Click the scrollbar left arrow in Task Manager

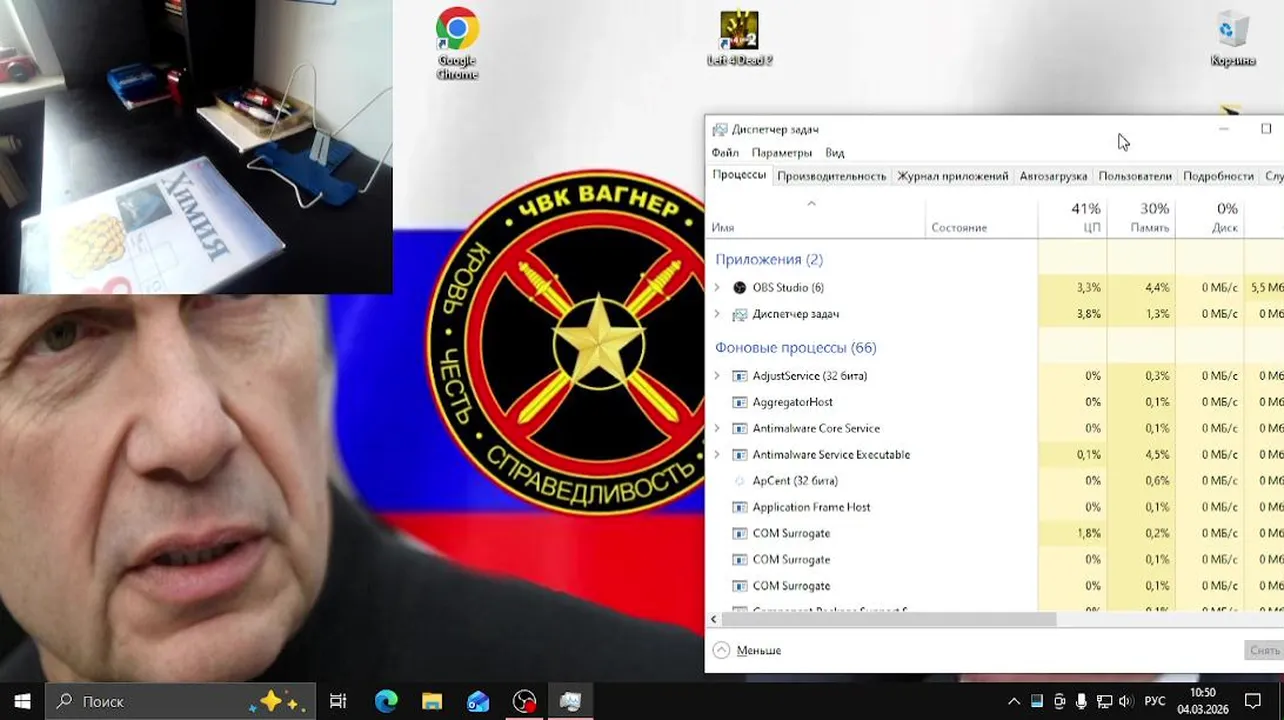713,619
